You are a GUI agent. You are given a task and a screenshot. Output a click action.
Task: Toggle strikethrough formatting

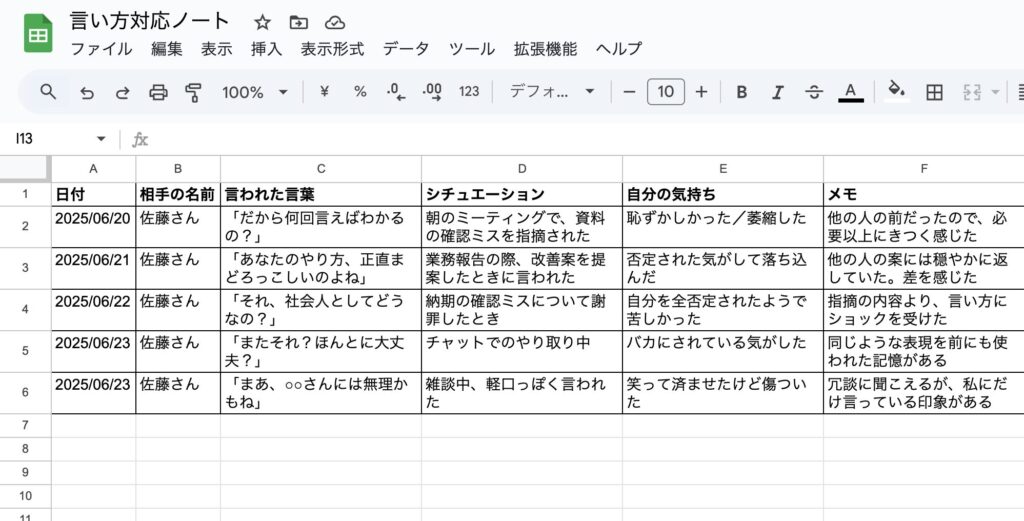(x=814, y=93)
